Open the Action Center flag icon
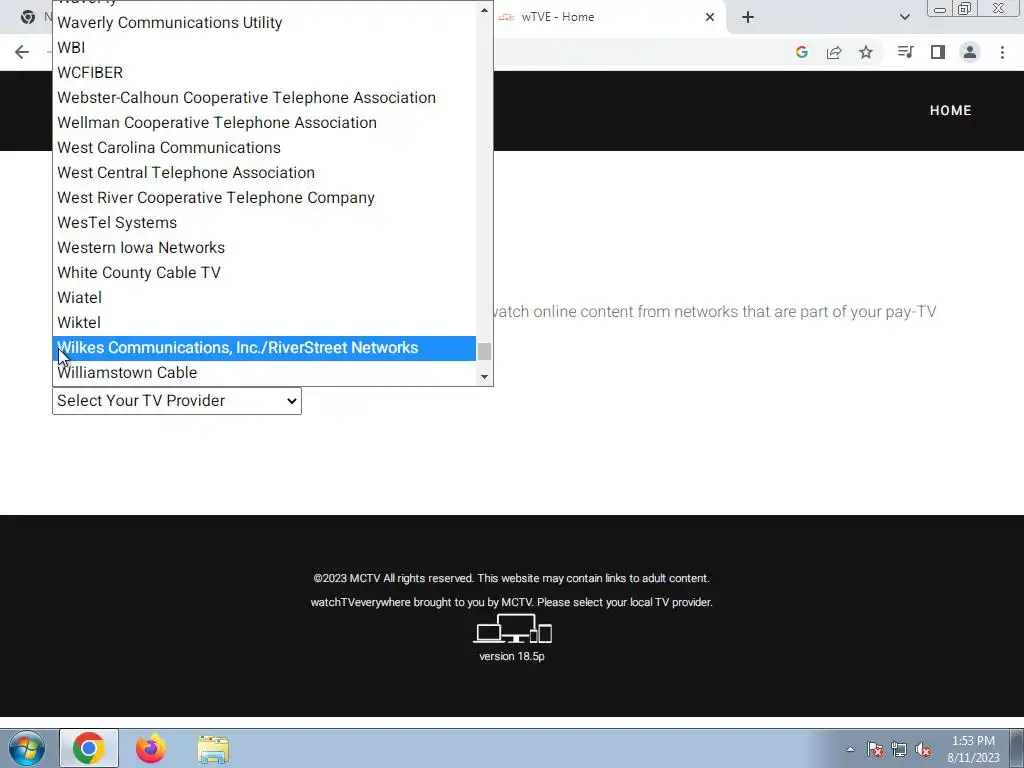The height and width of the screenshot is (768, 1024). (875, 749)
